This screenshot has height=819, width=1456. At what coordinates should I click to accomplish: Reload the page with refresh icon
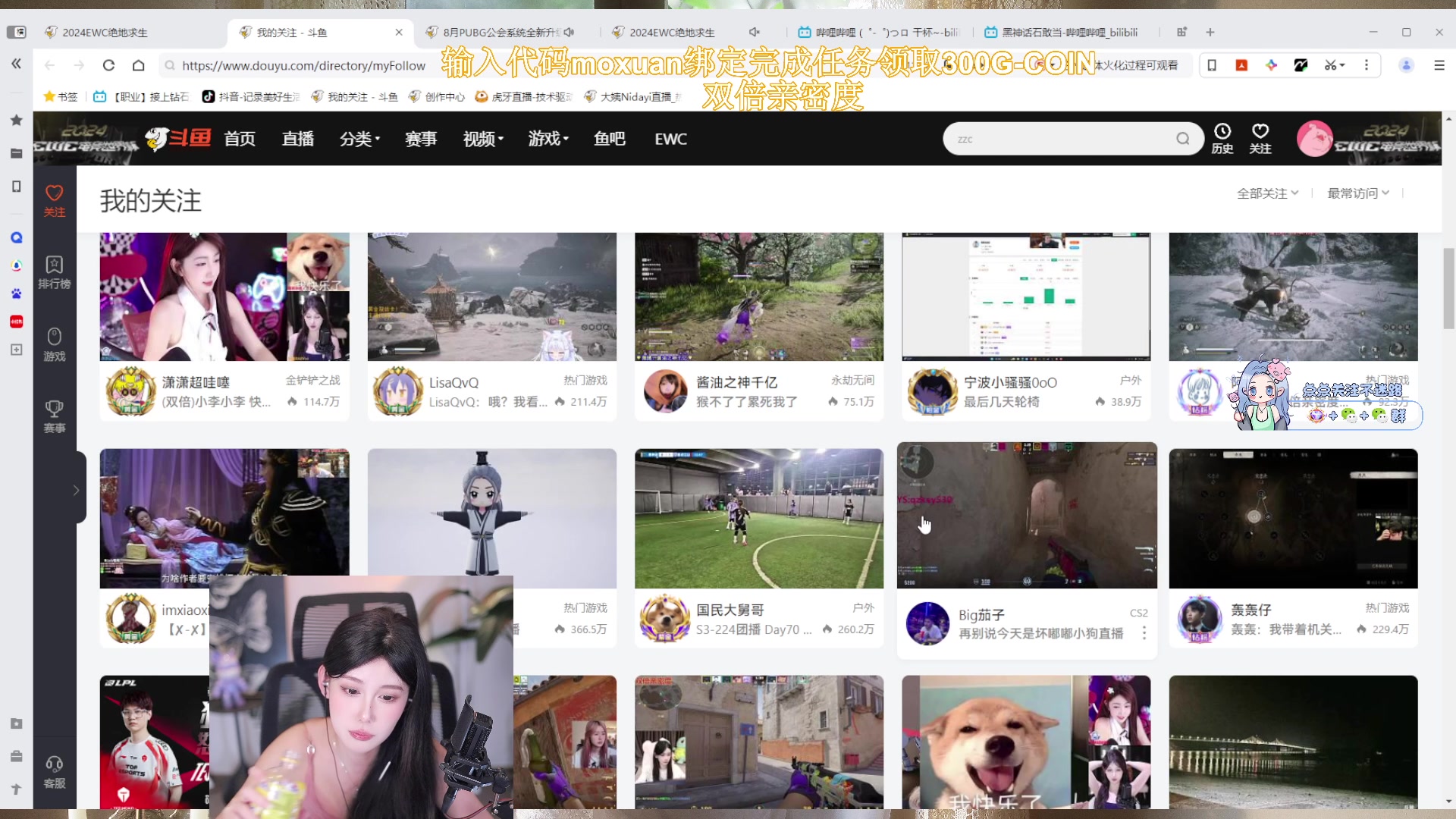pos(108,65)
